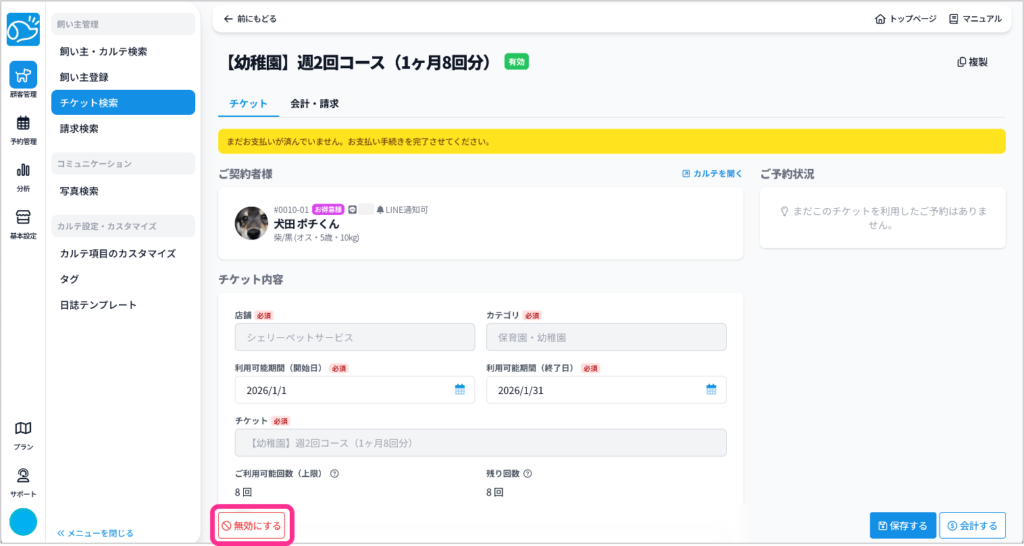The image size is (1024, 546).
Task: Open the カルテを開く link
Action: [712, 174]
